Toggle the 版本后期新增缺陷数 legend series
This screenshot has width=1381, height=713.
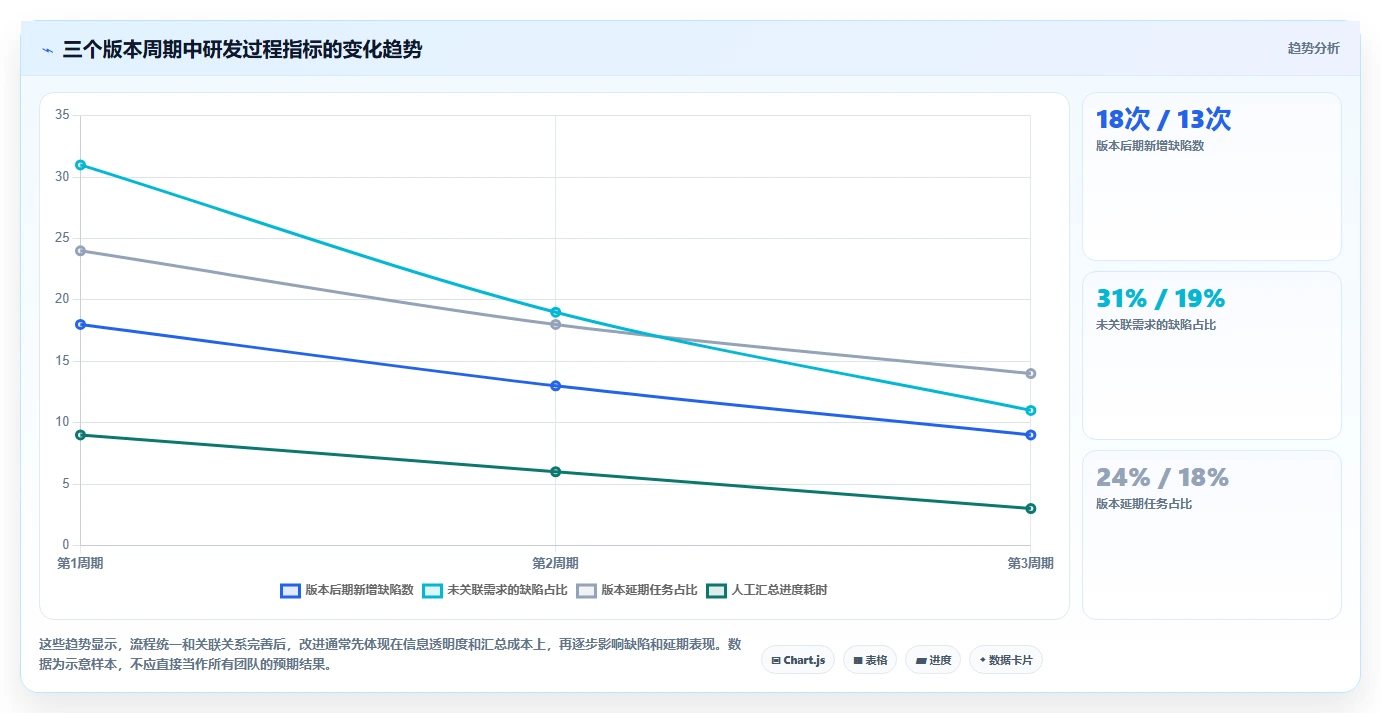coord(347,590)
